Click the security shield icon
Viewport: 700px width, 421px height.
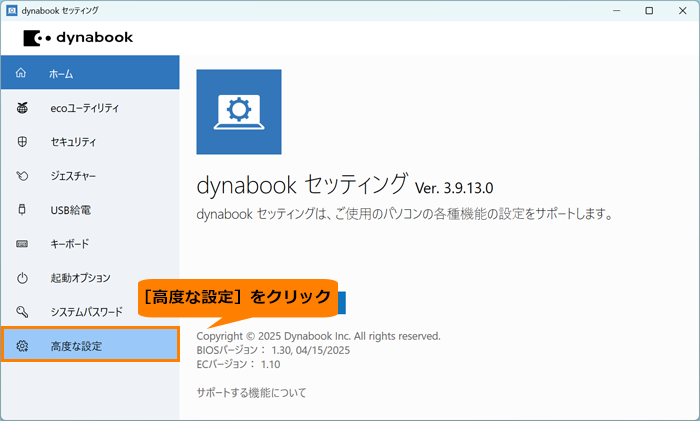pyautogui.click(x=22, y=142)
